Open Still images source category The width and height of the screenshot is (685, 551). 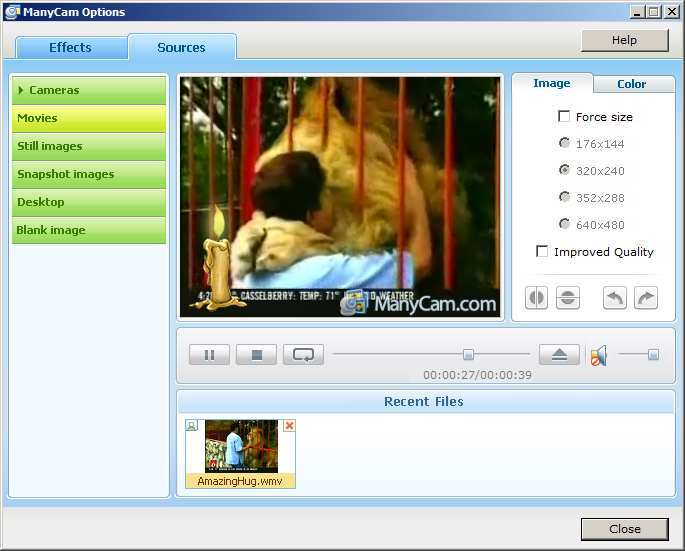click(89, 146)
